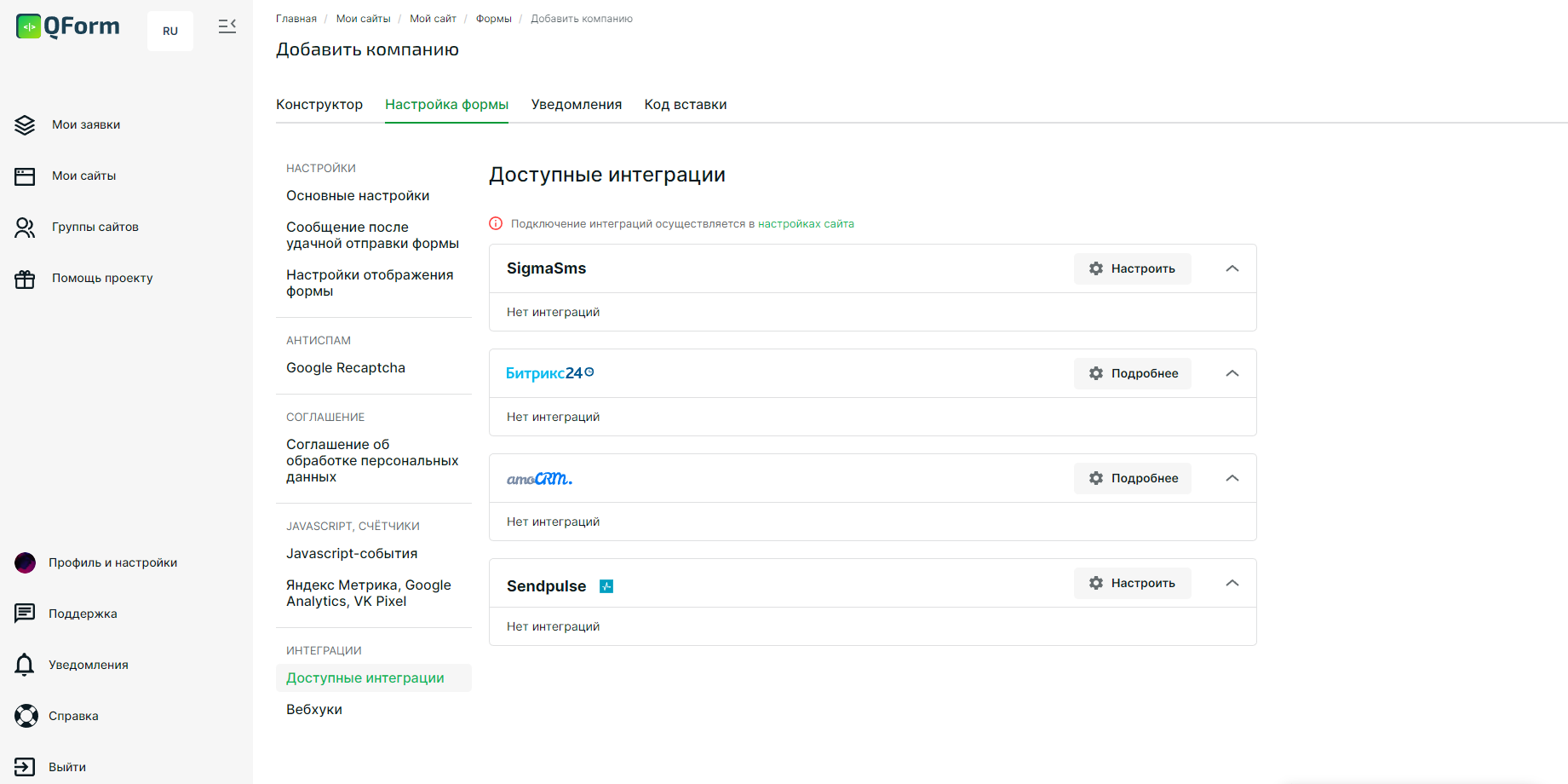The image size is (1568, 784).
Task: Open Мои сайты in sidebar
Action: 84,176
